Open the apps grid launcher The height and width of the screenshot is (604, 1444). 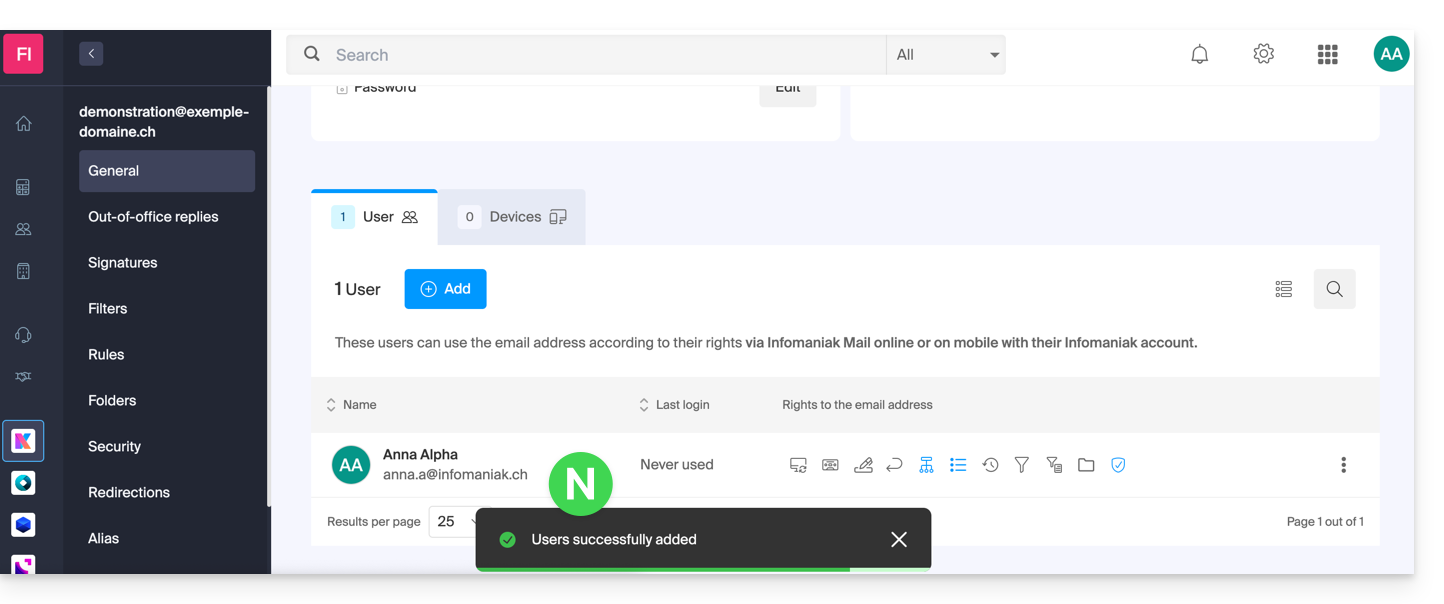coord(1327,55)
